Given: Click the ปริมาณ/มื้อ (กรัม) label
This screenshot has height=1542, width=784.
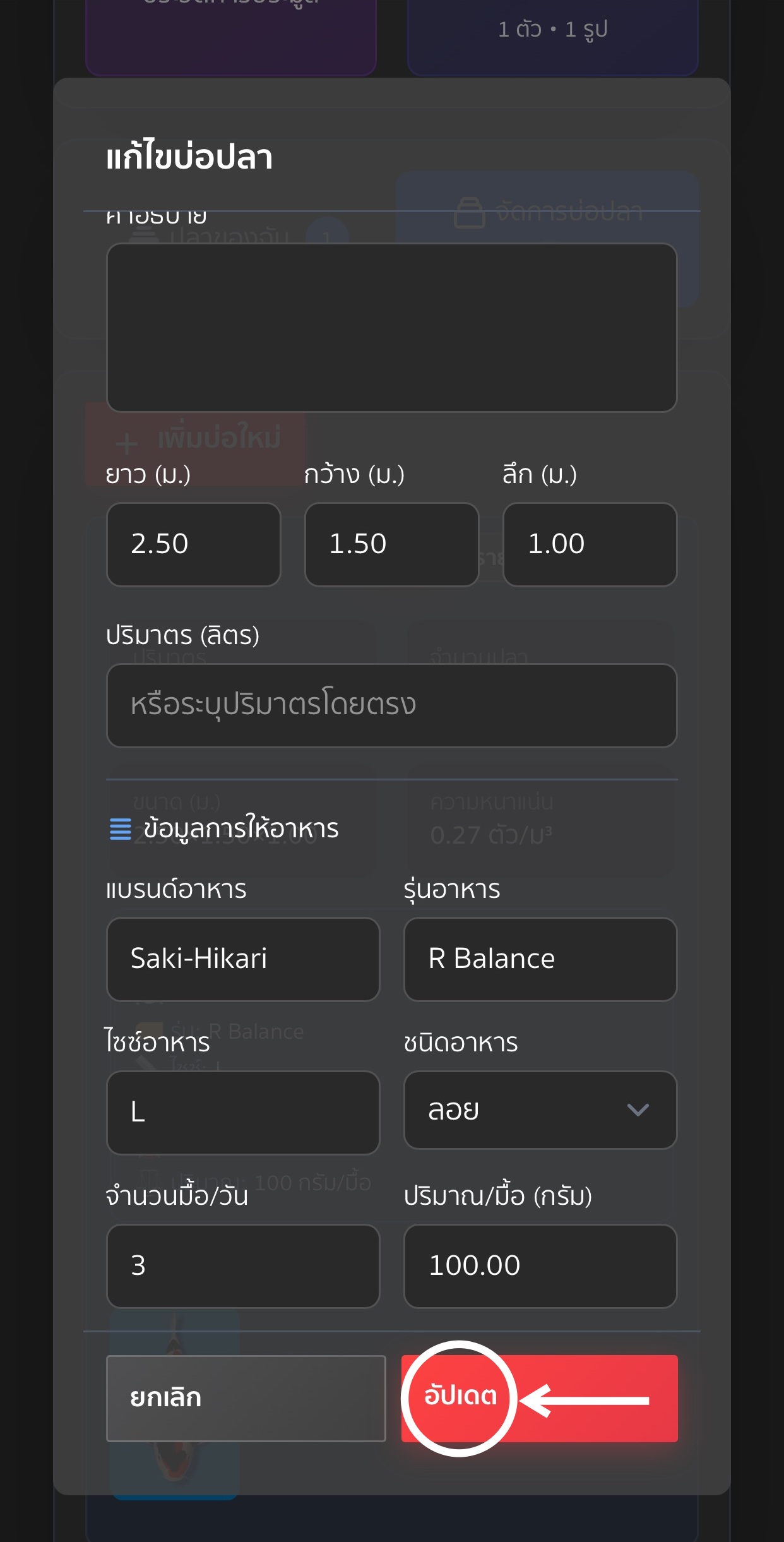Looking at the screenshot, I should (x=497, y=1196).
